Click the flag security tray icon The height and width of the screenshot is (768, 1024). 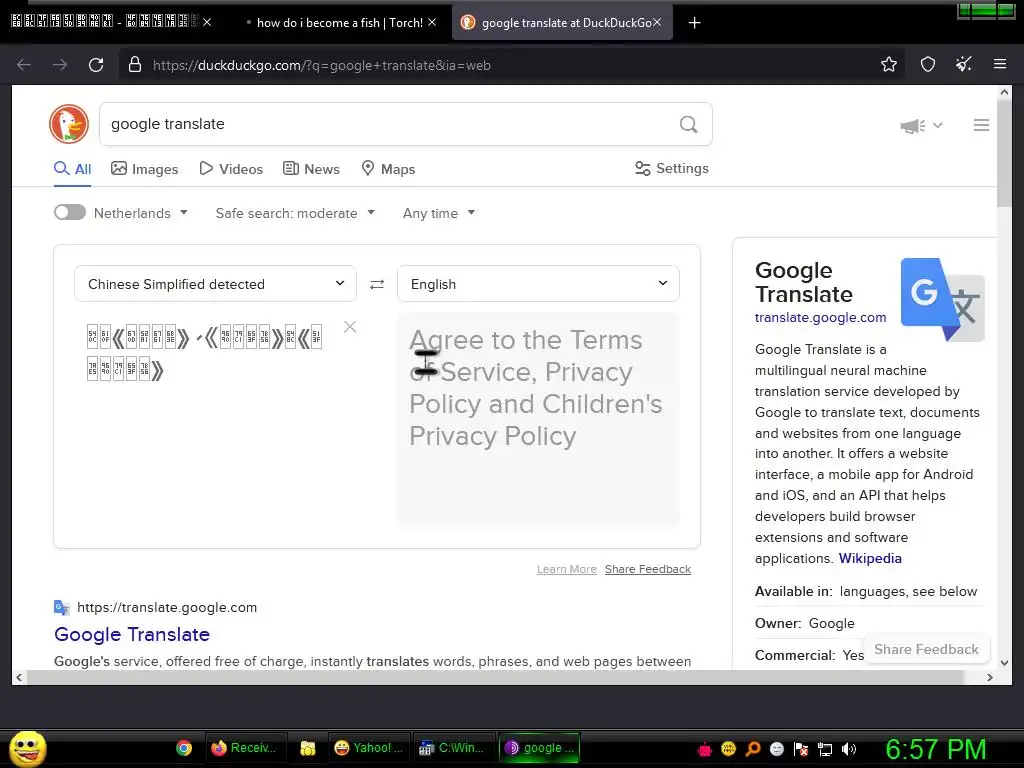pyautogui.click(x=801, y=749)
